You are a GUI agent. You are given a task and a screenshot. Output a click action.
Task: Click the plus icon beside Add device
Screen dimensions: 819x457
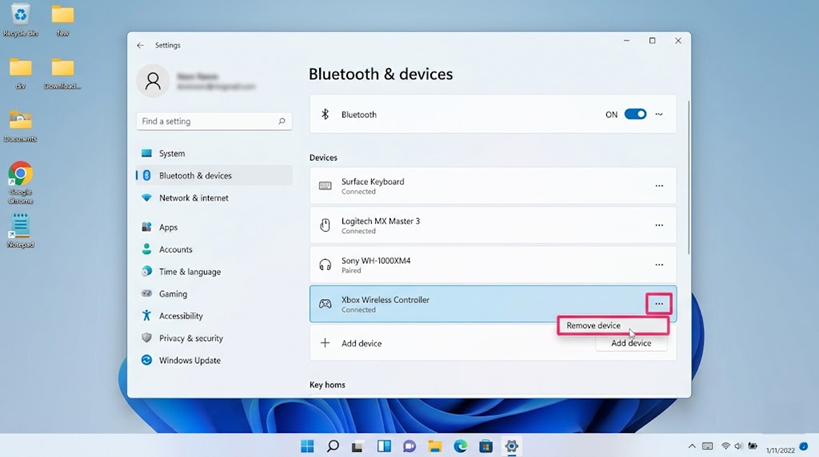(325, 343)
